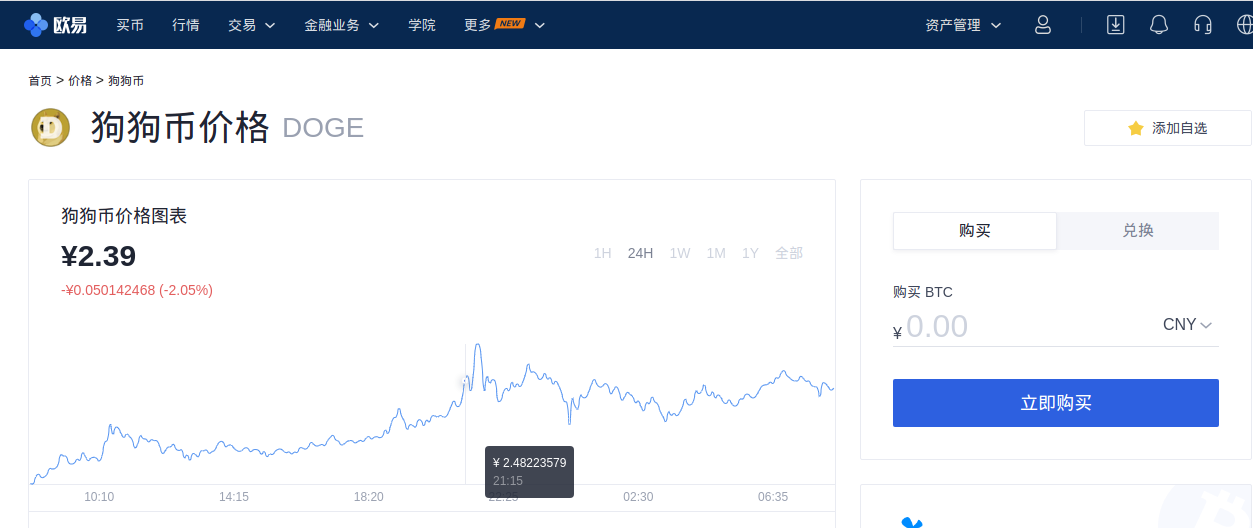Click the 14:15 time axis label

[x=234, y=497]
